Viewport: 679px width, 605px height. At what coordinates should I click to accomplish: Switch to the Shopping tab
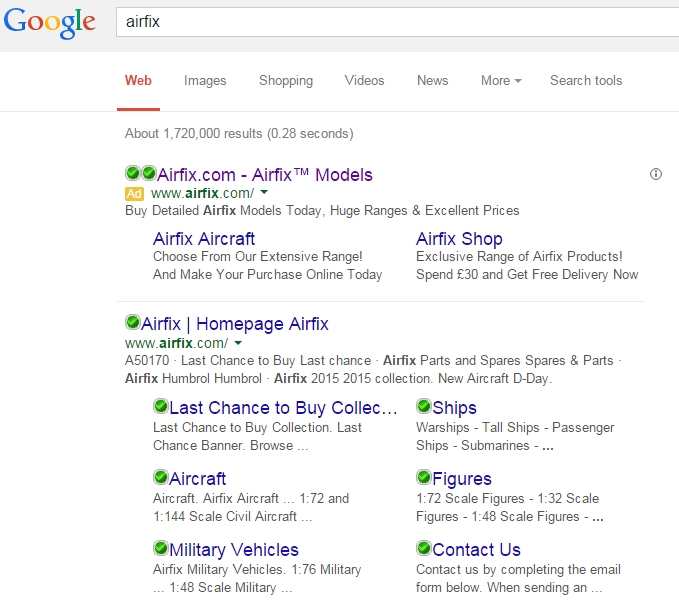[286, 81]
